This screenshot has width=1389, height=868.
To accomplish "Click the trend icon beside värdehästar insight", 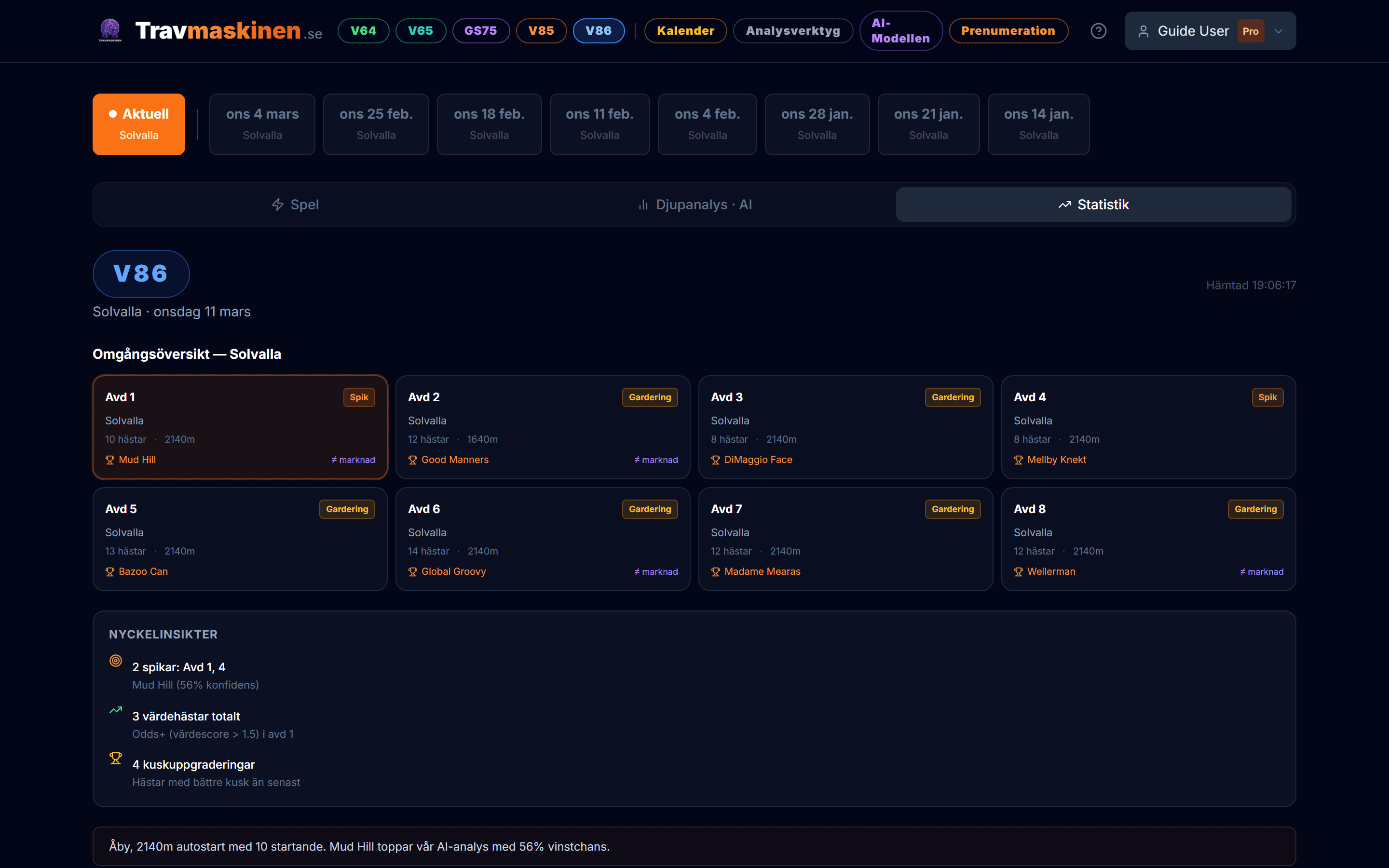I will coord(116,710).
